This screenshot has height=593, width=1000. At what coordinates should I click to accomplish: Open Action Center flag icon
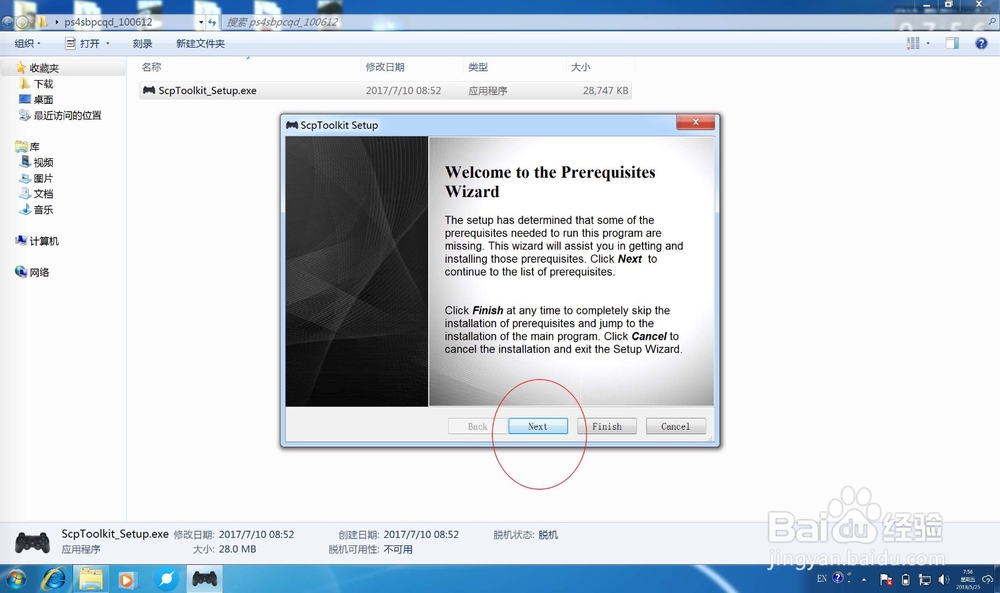tap(886, 580)
